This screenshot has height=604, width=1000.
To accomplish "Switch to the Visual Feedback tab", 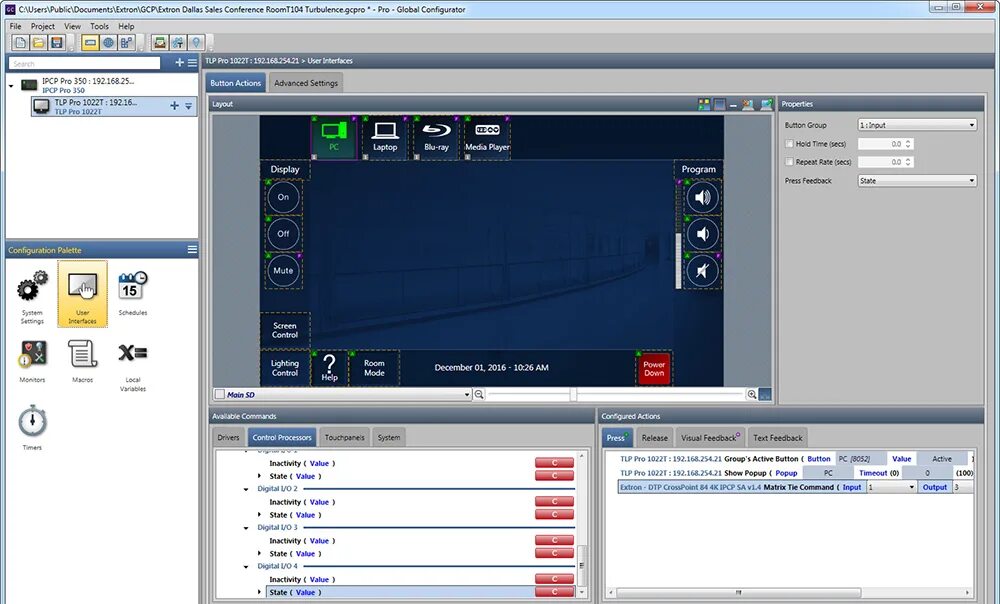I will point(710,438).
